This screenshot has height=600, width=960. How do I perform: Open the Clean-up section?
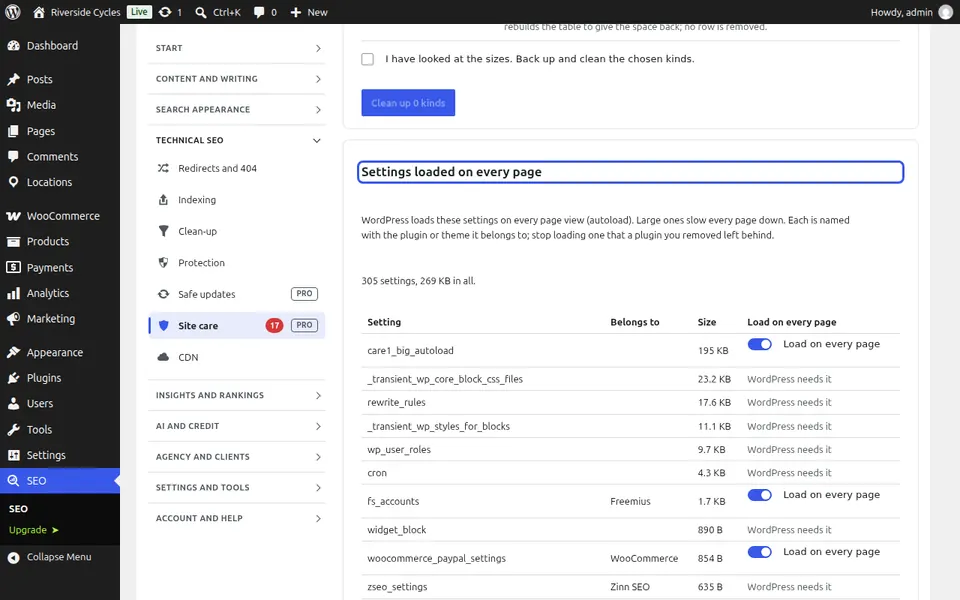coord(237,231)
